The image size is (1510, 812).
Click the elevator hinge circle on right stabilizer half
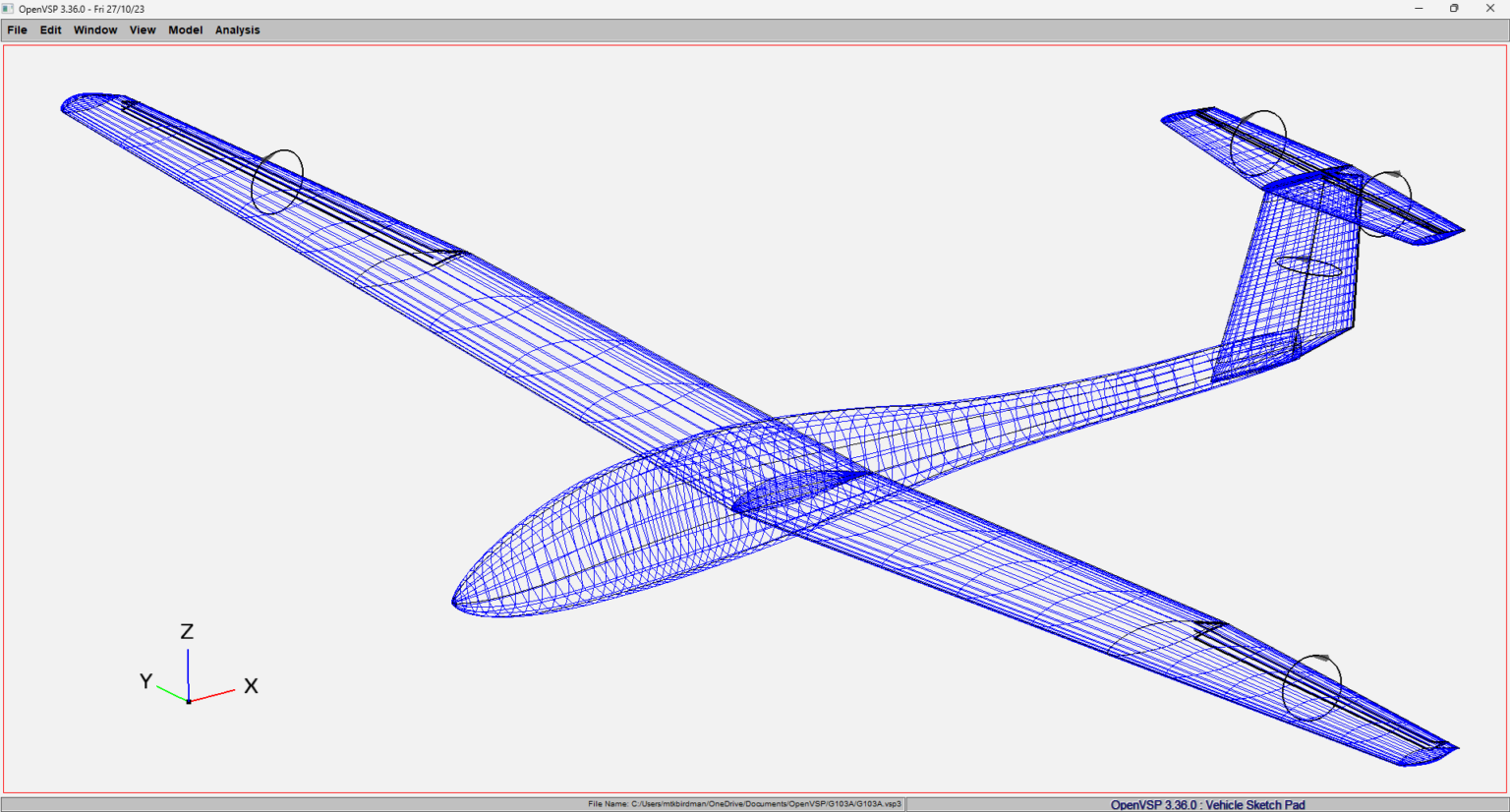pos(1385,203)
